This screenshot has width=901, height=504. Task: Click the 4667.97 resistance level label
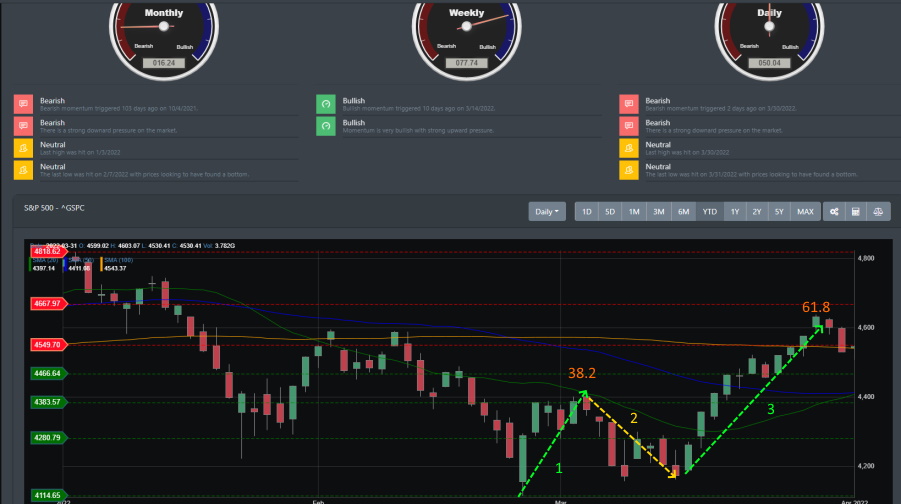47,303
